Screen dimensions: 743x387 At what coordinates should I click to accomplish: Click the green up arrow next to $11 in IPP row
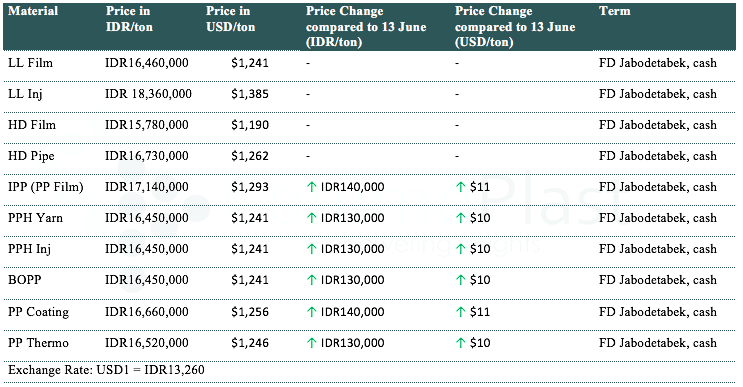coord(461,187)
